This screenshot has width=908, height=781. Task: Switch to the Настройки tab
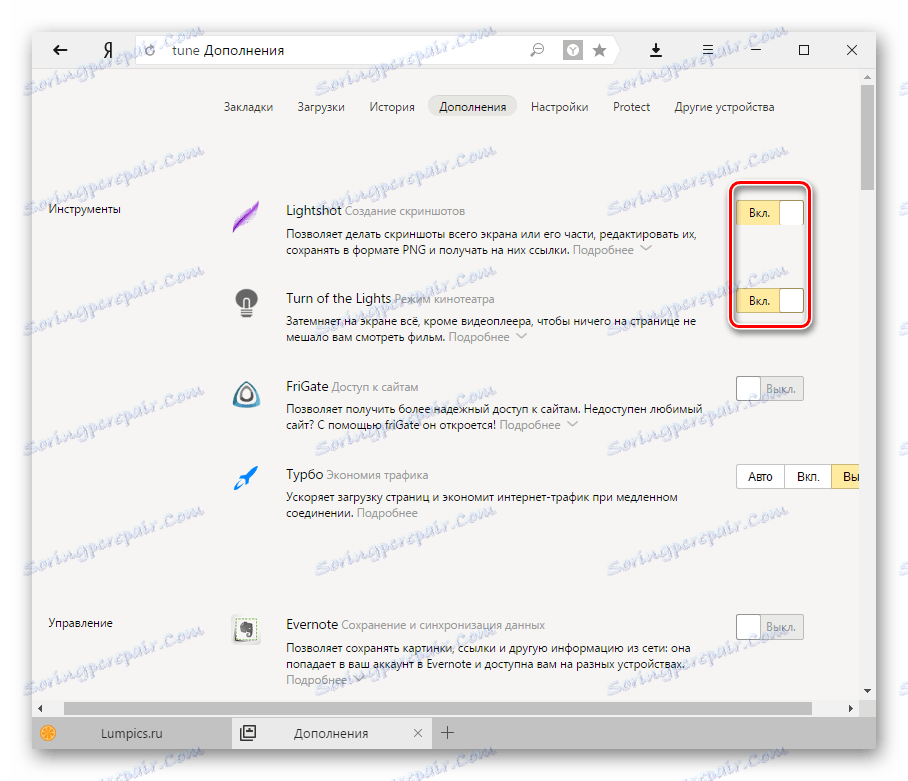tap(559, 106)
